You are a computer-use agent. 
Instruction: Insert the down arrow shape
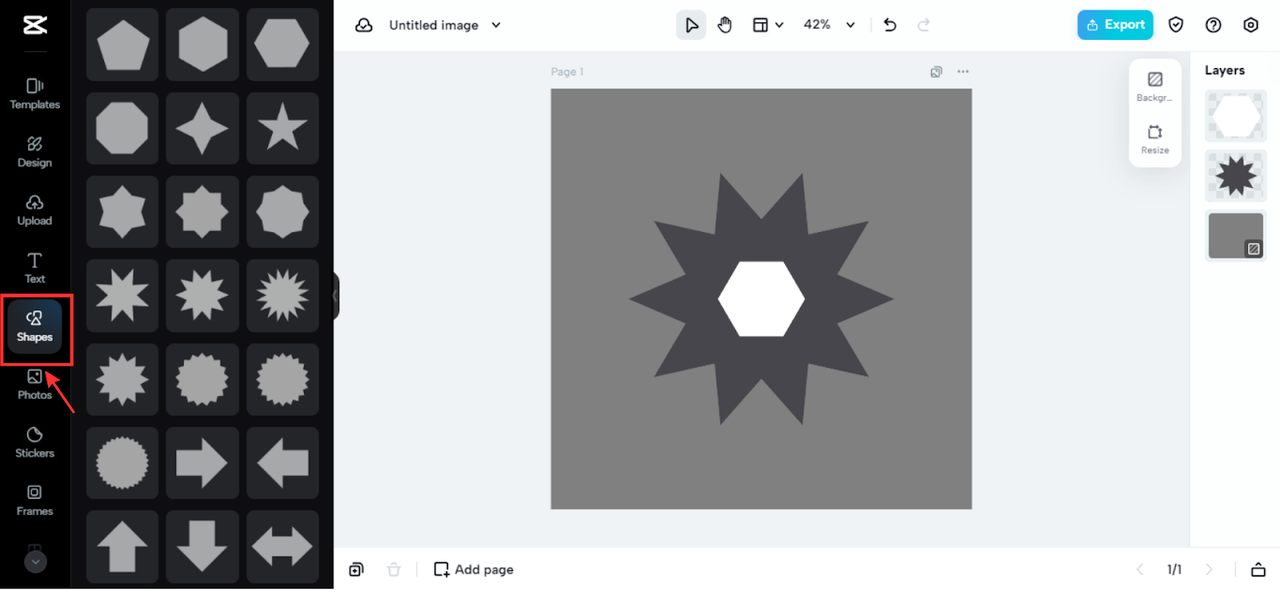point(202,547)
